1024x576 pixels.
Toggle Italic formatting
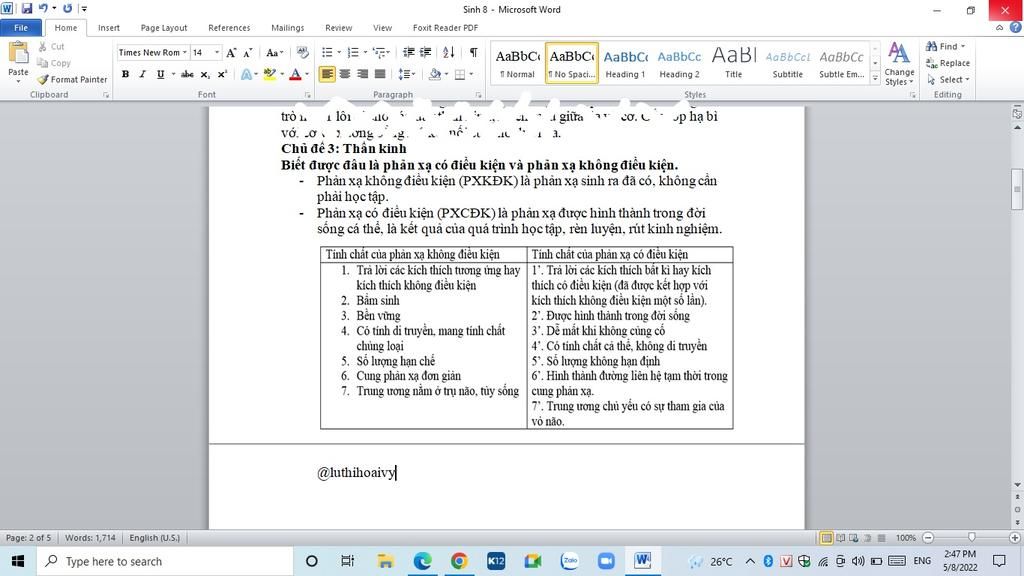142,74
